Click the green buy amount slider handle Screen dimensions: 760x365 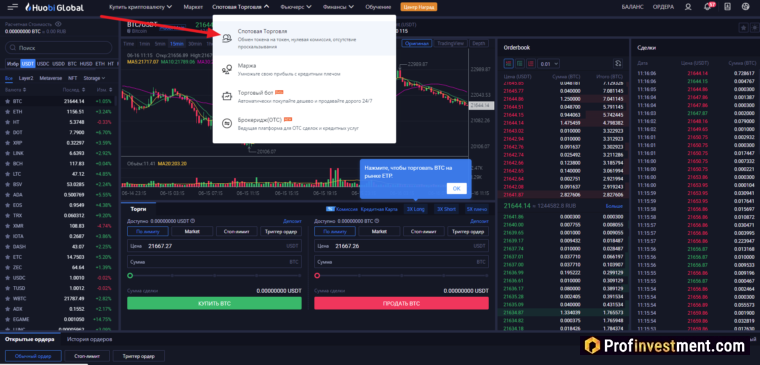(x=130, y=275)
